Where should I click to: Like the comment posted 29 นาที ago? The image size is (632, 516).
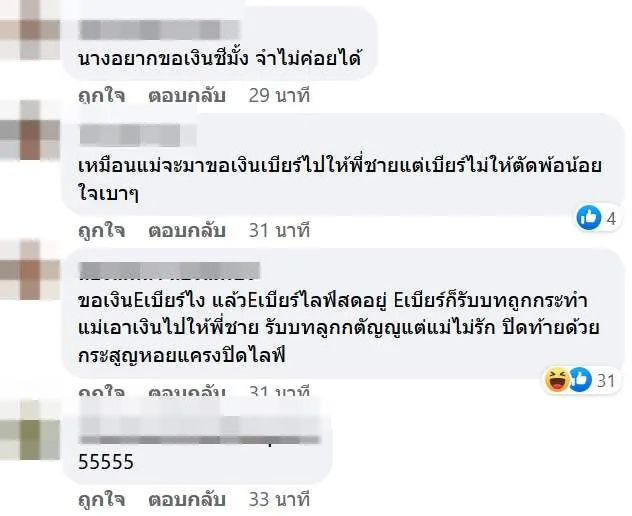[x=102, y=96]
